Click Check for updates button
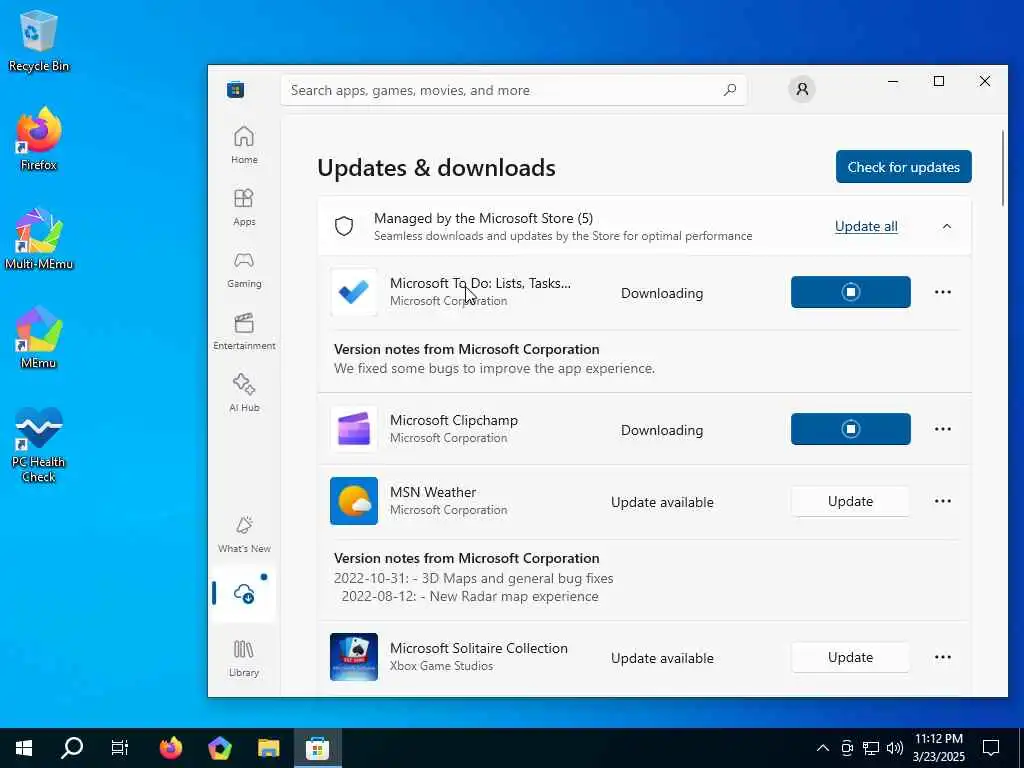Screen dimensions: 1024x768 coord(903,167)
